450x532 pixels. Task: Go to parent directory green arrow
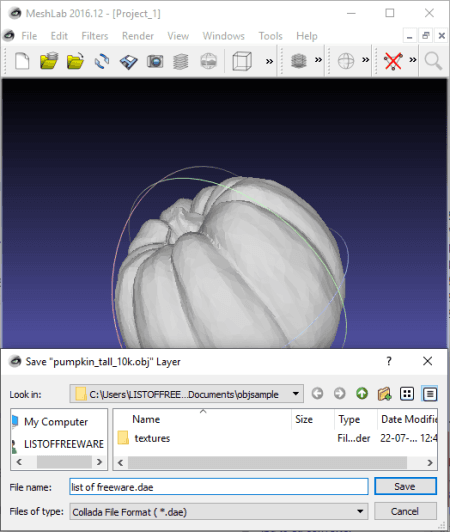pyautogui.click(x=362, y=394)
